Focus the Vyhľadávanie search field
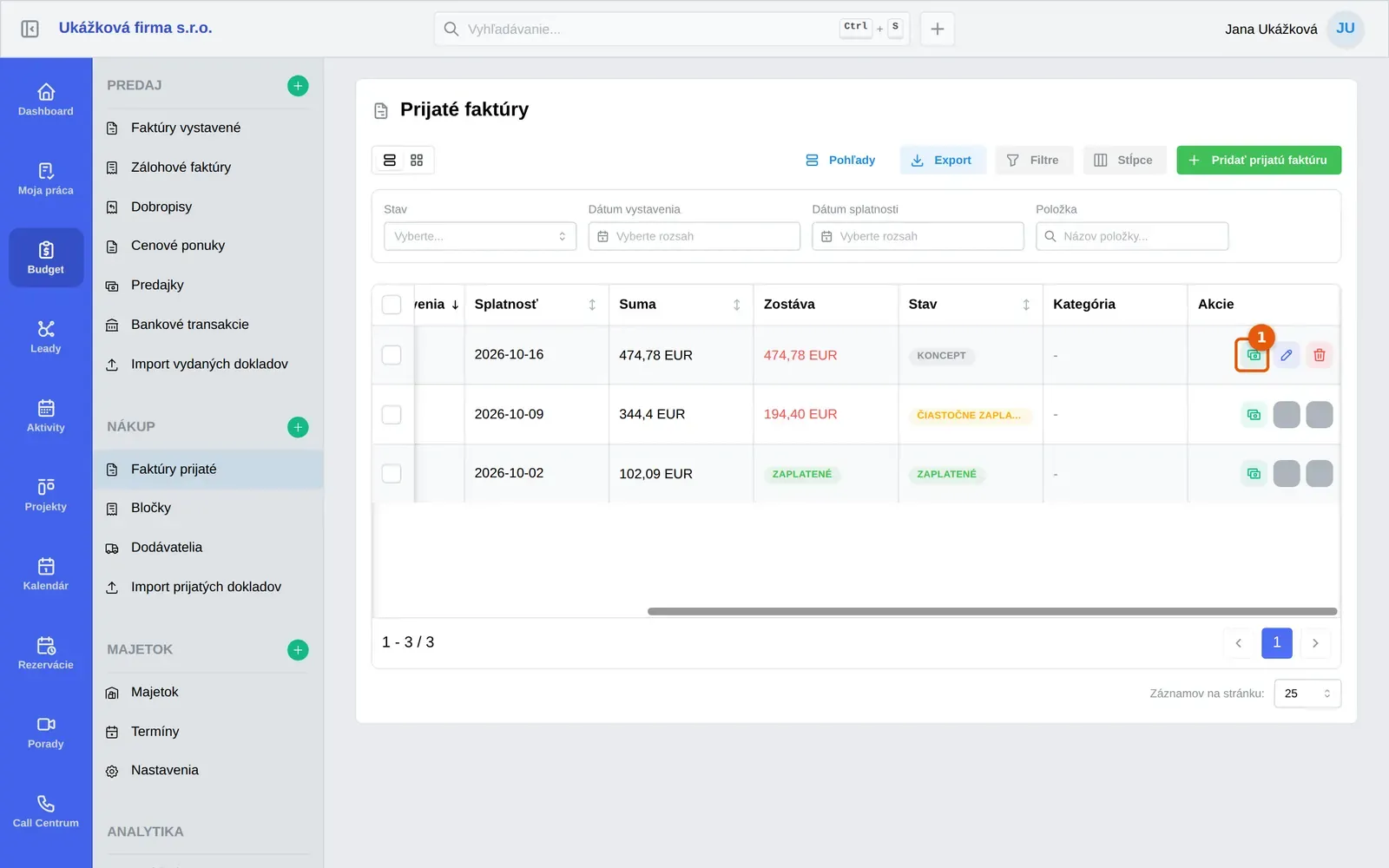The height and width of the screenshot is (868, 1389). pos(671,29)
